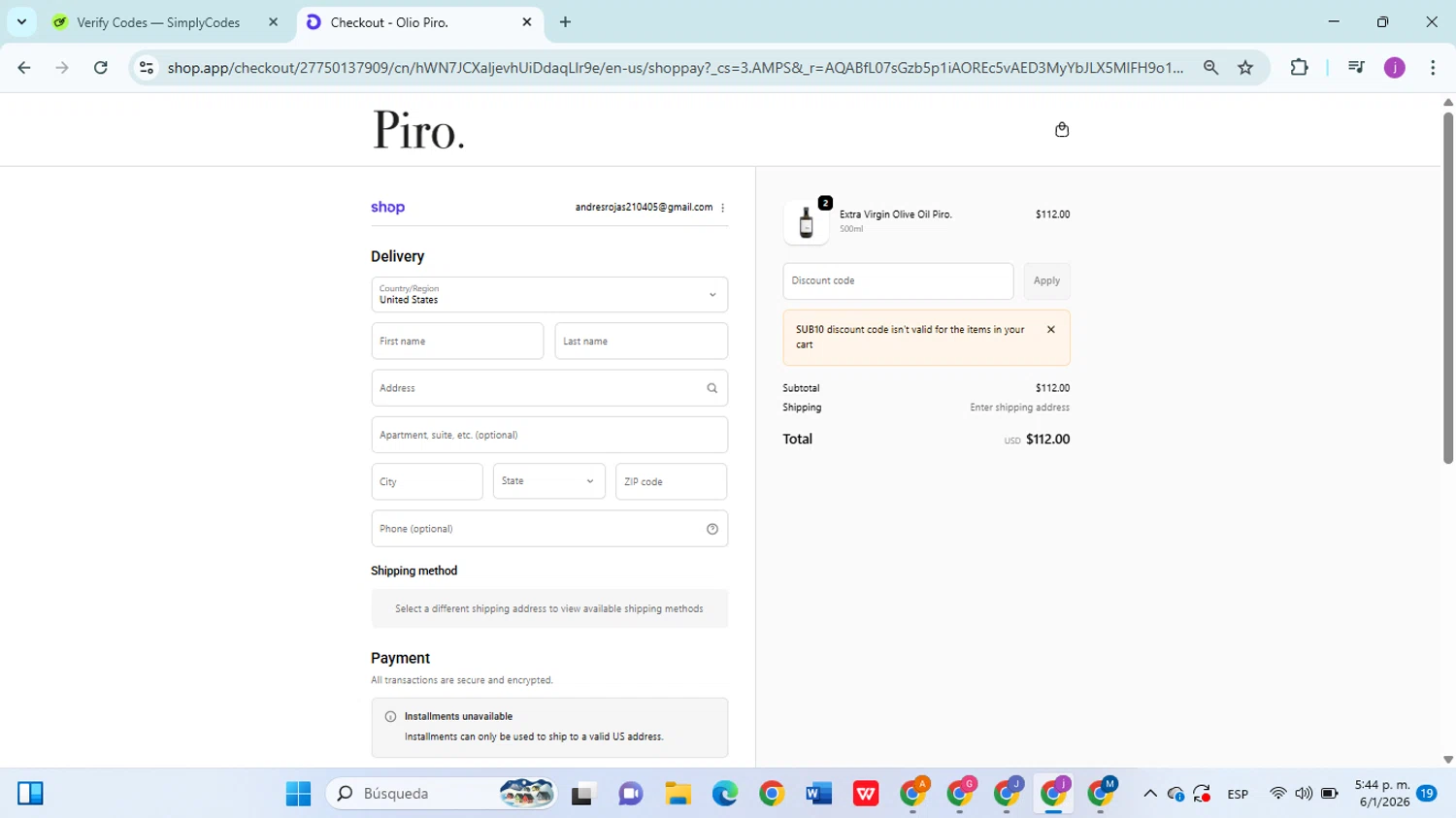1456x818 pixels.
Task: Click the battery status icon
Action: 1330,794
